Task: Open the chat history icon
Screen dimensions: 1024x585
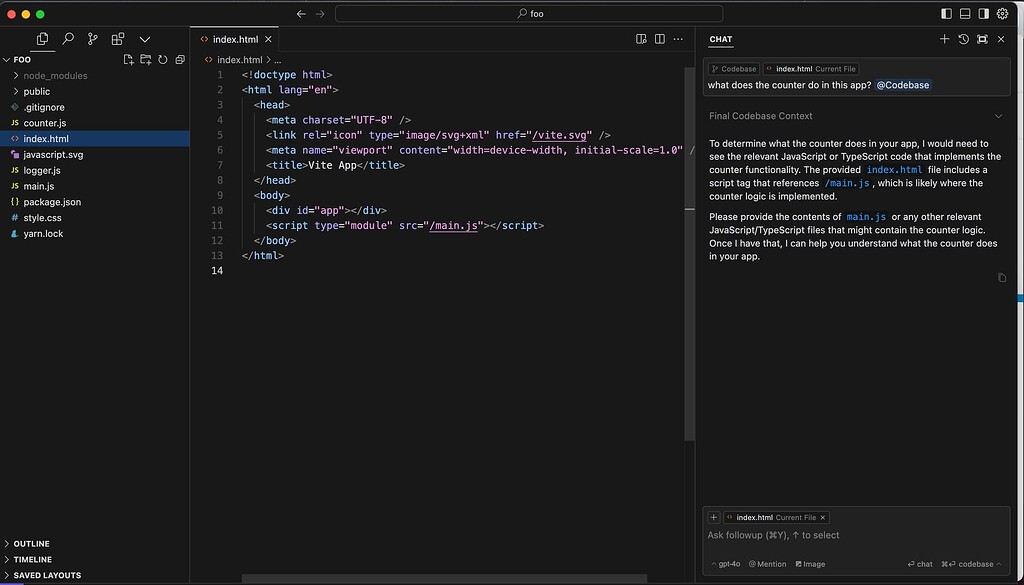Action: pyautogui.click(x=962, y=39)
